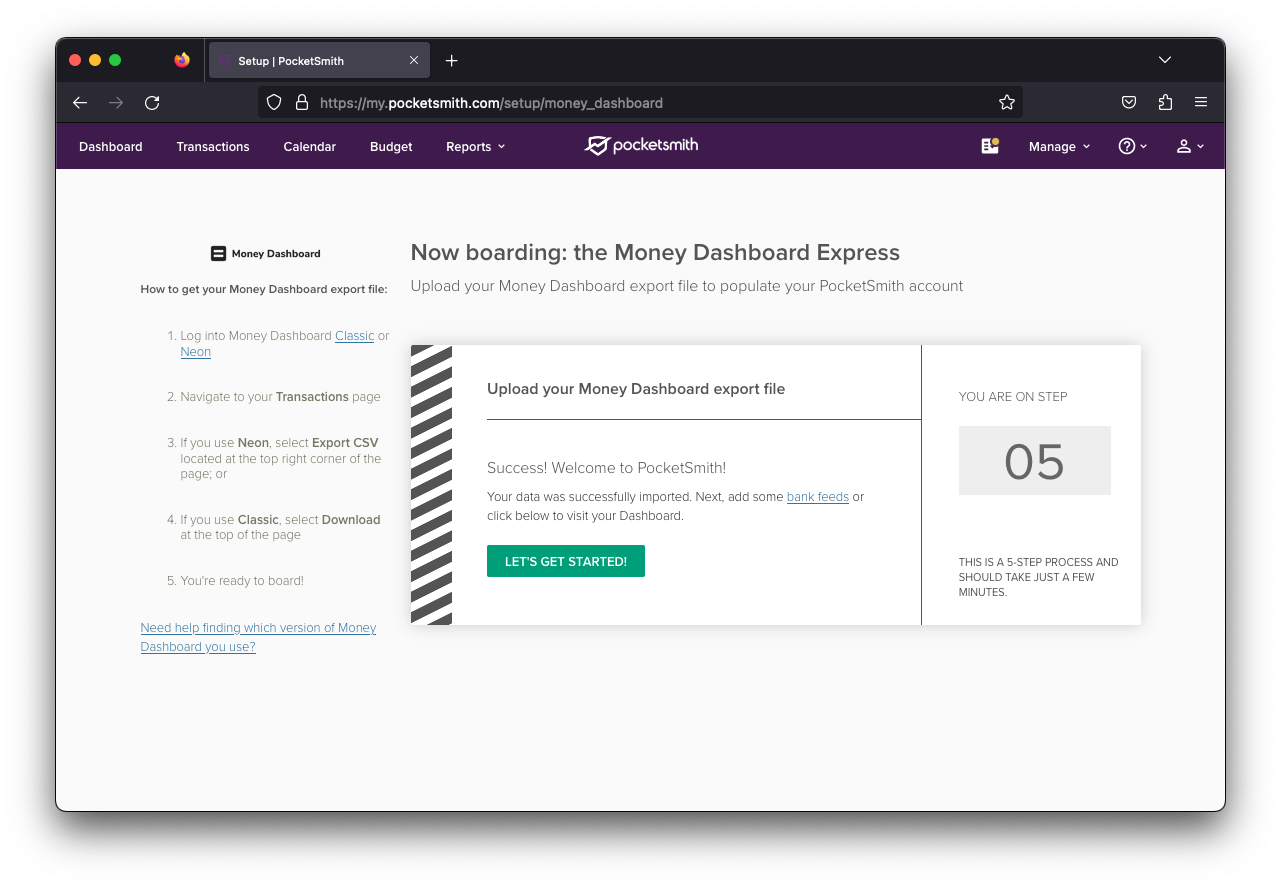Click the Money Dashboard version help link

pos(258,637)
